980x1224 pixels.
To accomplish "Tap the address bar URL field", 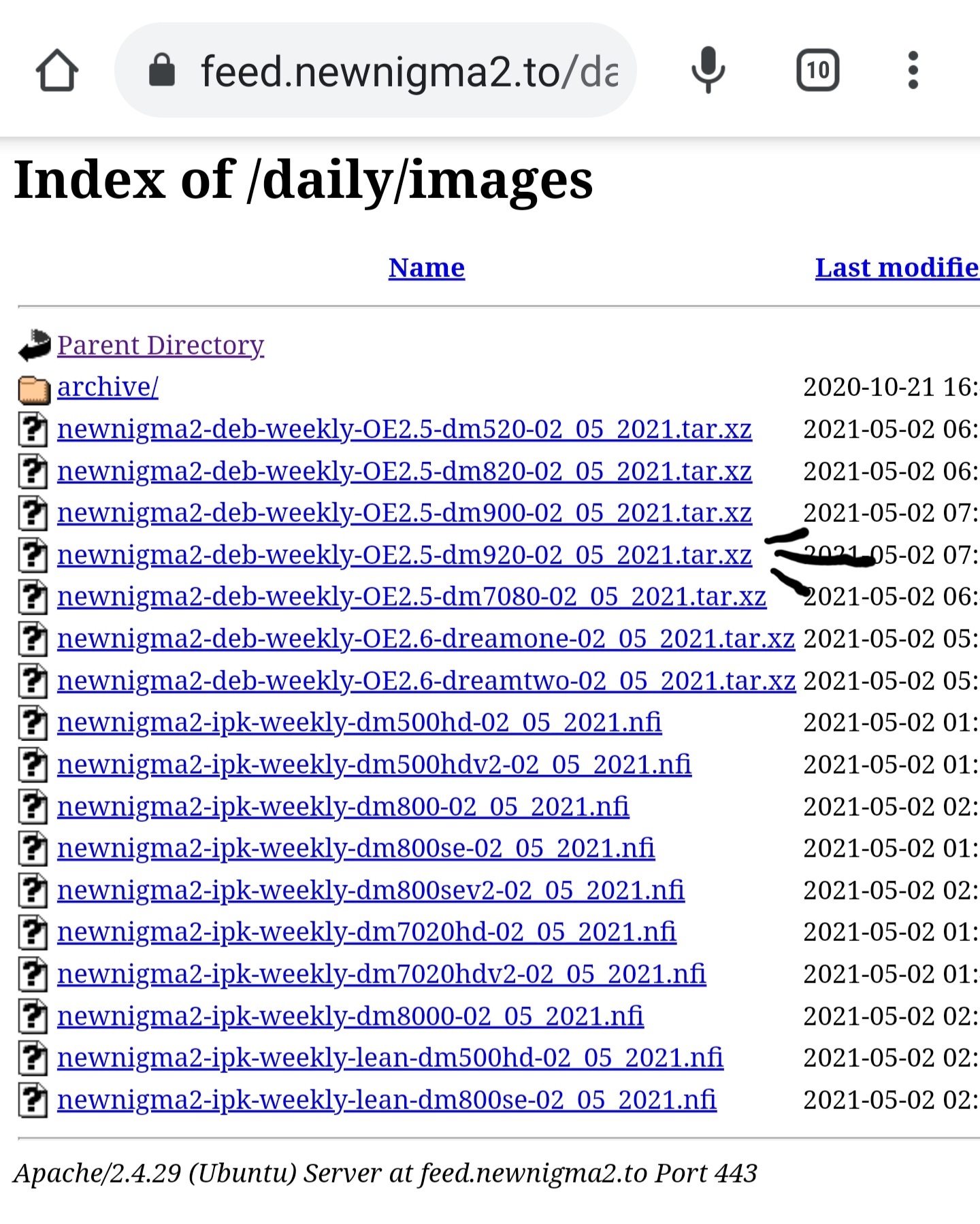I will [x=408, y=71].
